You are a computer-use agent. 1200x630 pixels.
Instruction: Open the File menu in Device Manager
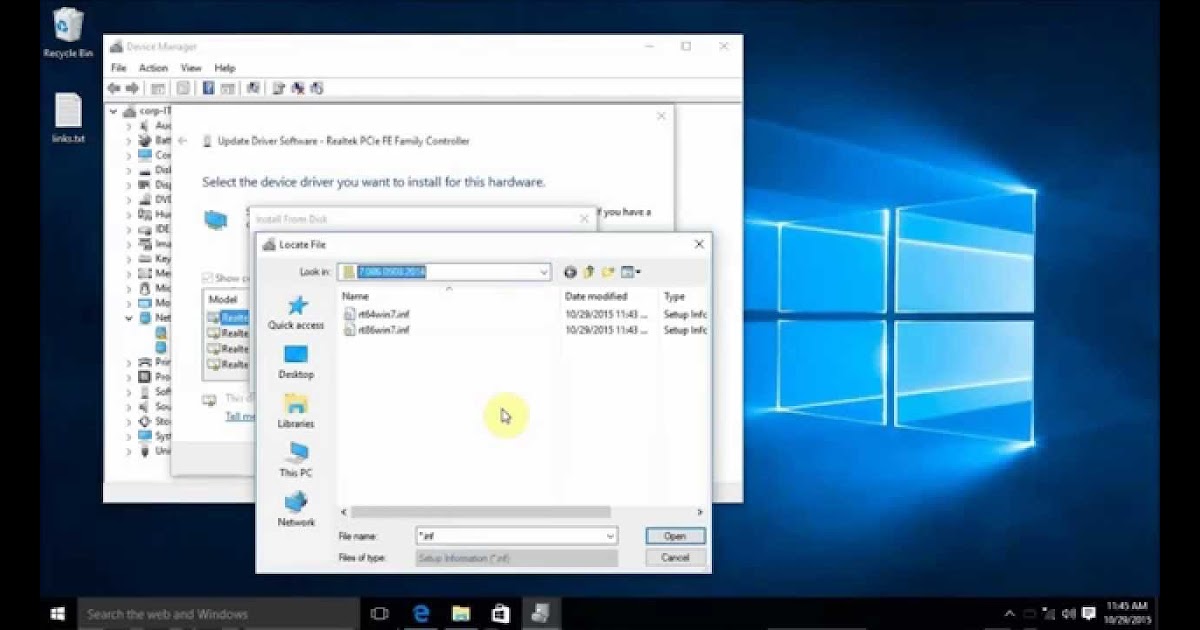coord(119,68)
